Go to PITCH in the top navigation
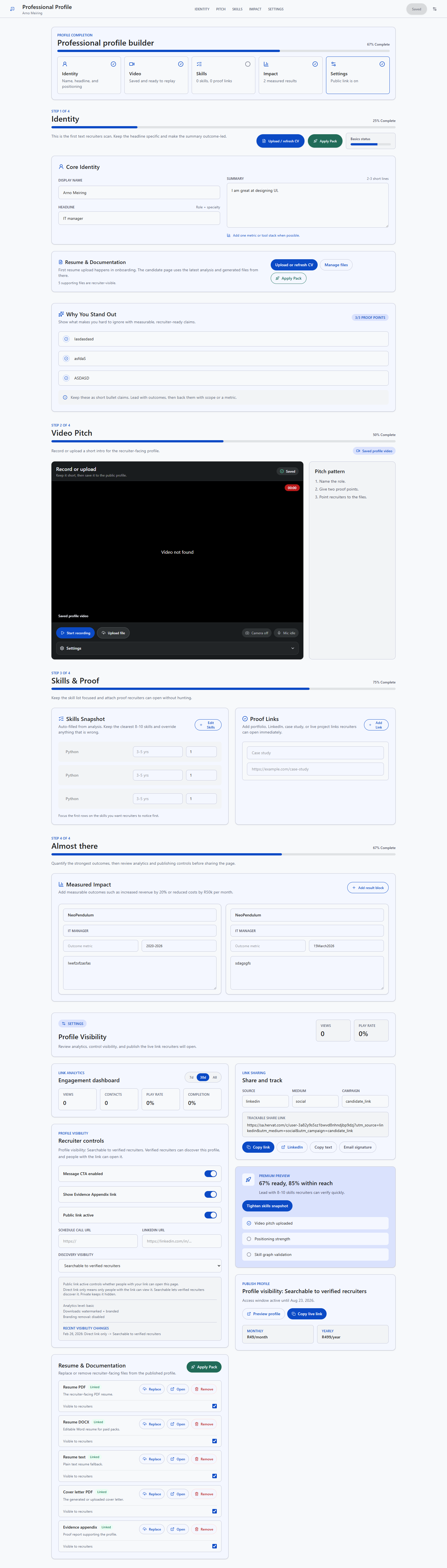Screen dimensions: 447x1568 [x=221, y=9]
